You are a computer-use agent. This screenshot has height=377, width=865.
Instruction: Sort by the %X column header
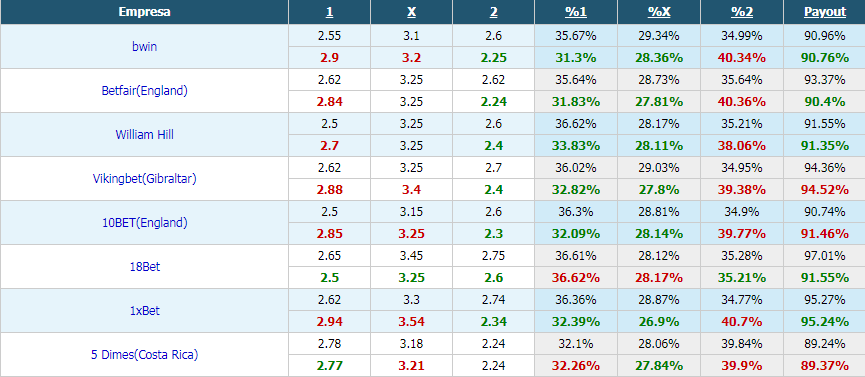pyautogui.click(x=659, y=12)
